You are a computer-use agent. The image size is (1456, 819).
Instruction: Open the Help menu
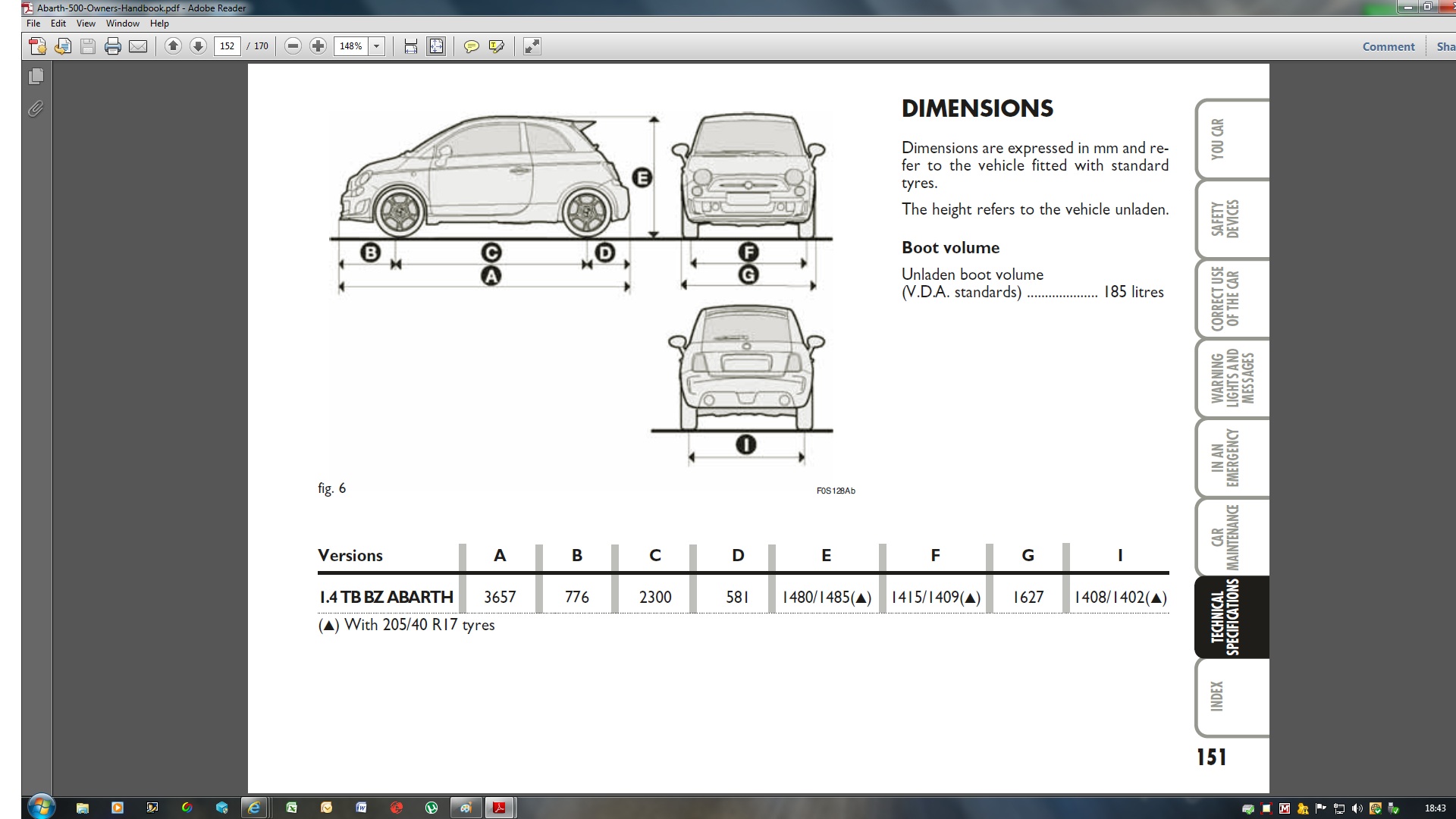pyautogui.click(x=159, y=24)
